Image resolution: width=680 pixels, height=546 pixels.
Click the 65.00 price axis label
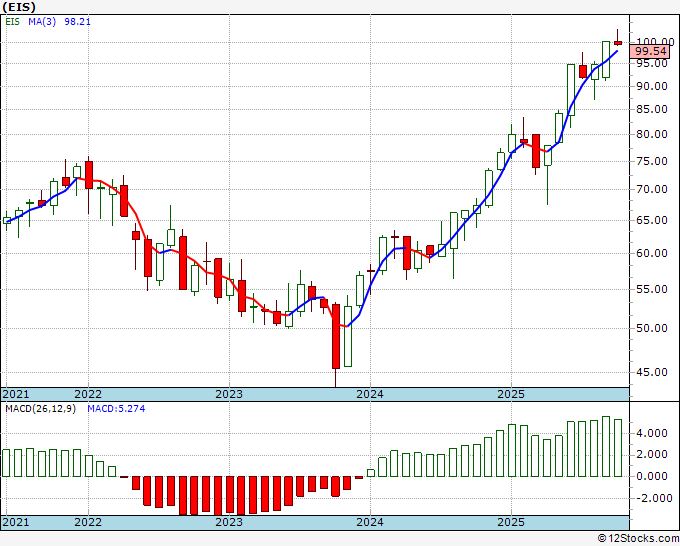[652, 220]
